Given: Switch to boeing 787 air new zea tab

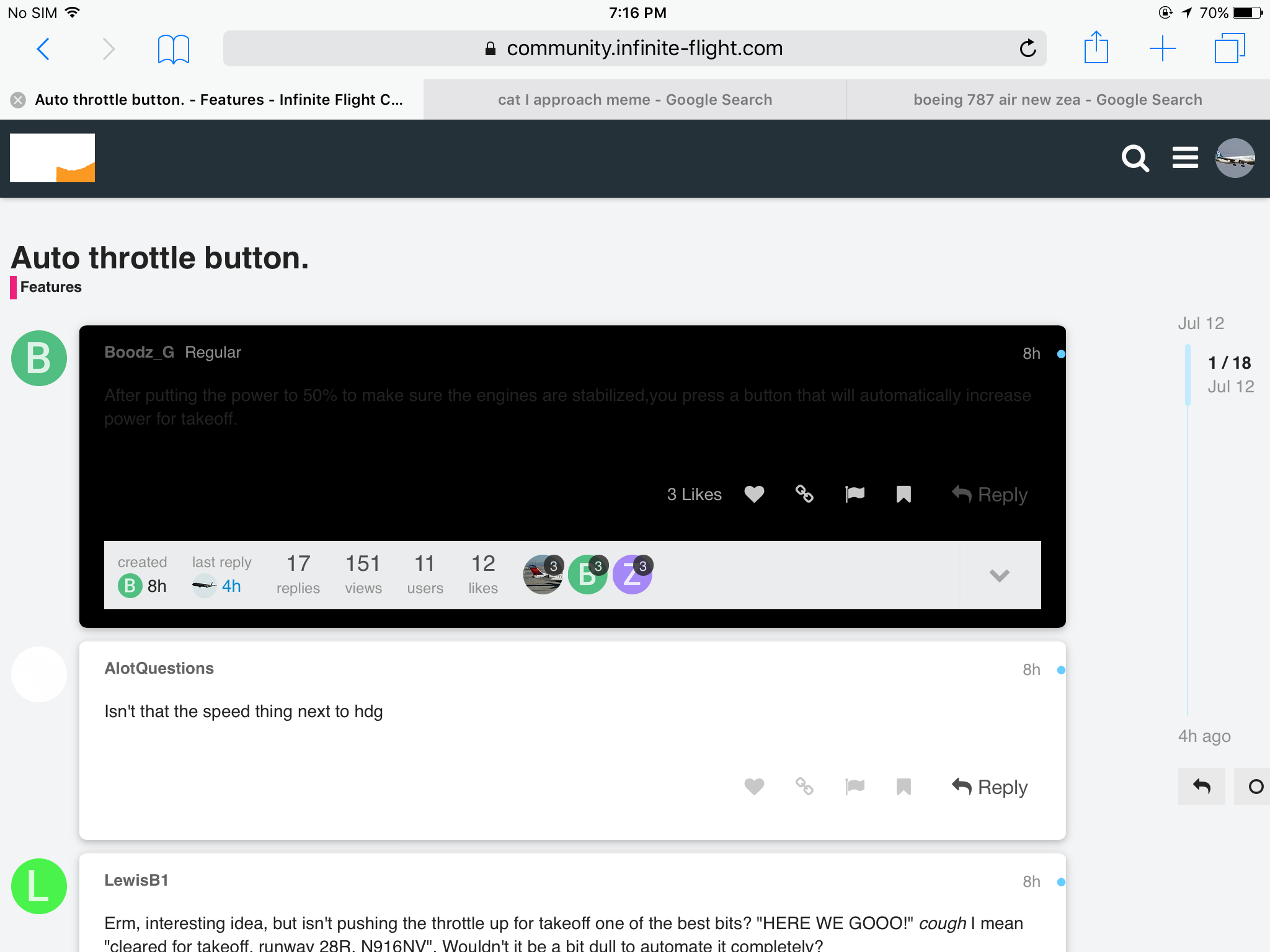Looking at the screenshot, I should (1057, 100).
